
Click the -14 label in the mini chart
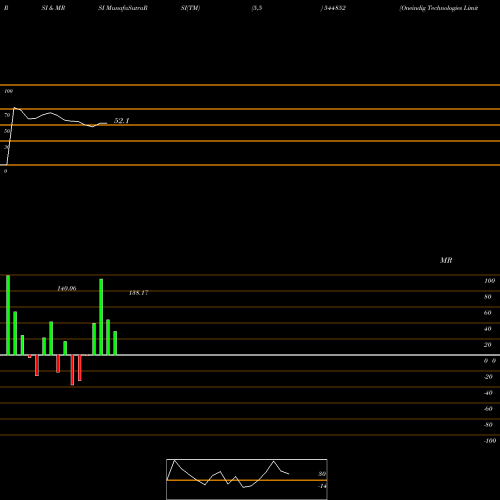(x=322, y=486)
